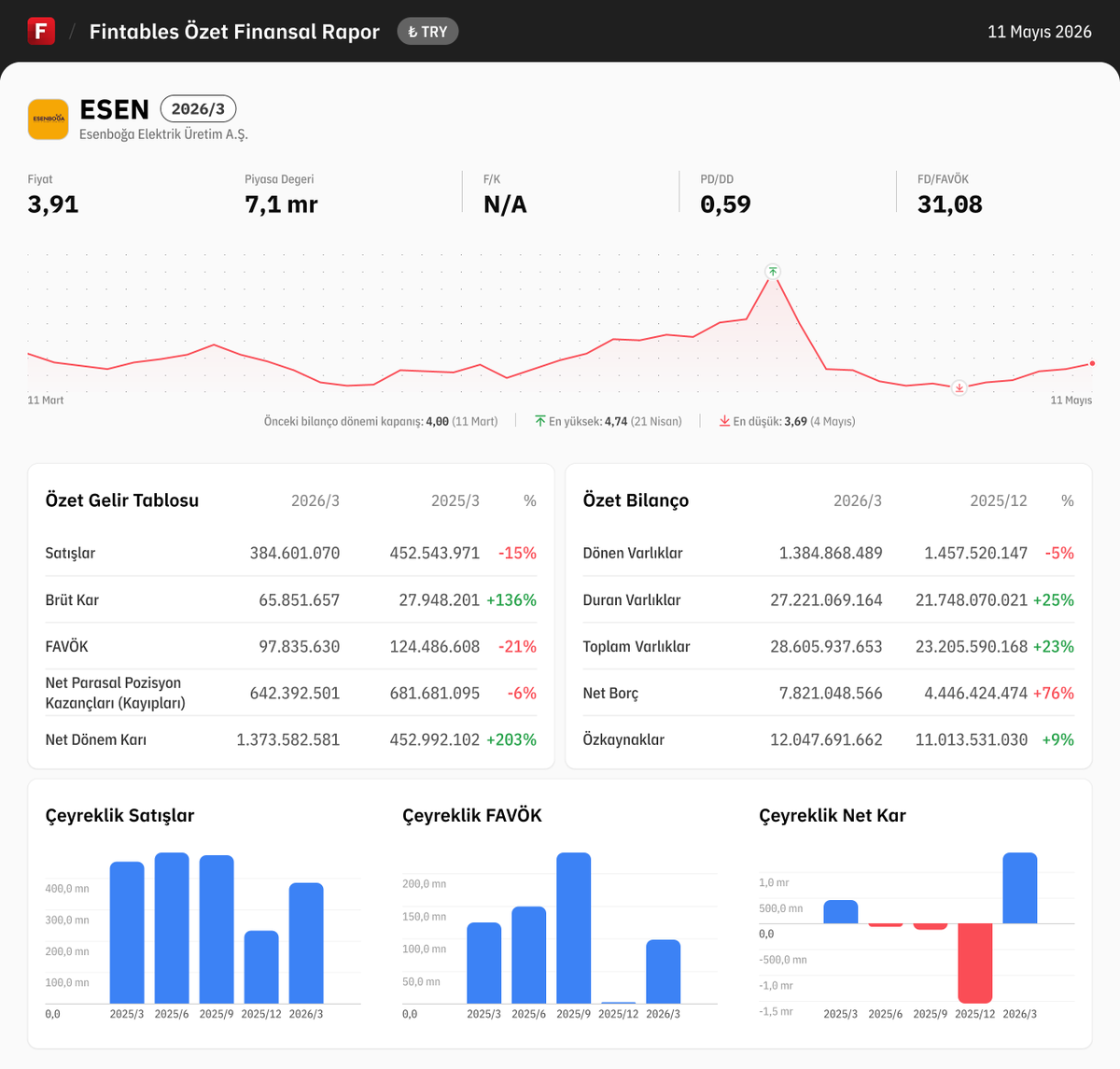Click the Net Parasal Pozisyon Kazançları row label
The image size is (1120, 1069).
coord(116,693)
